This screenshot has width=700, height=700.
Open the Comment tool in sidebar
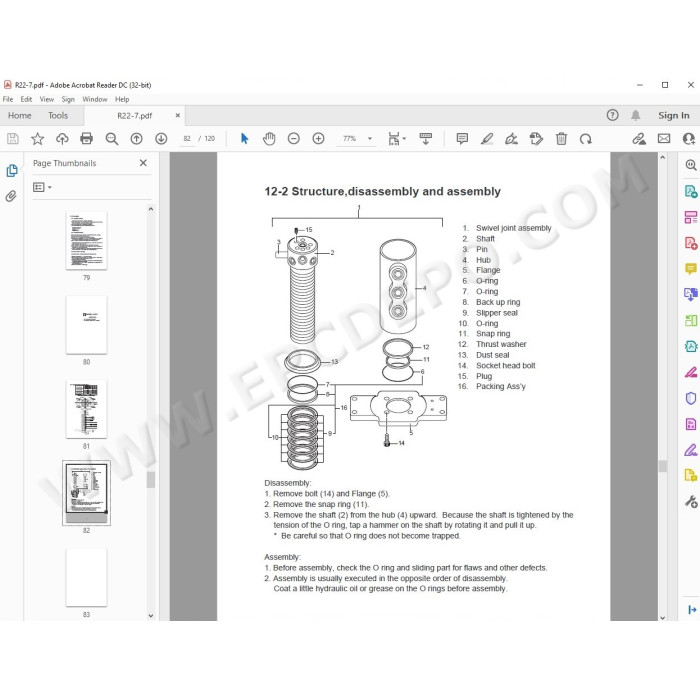pos(691,269)
